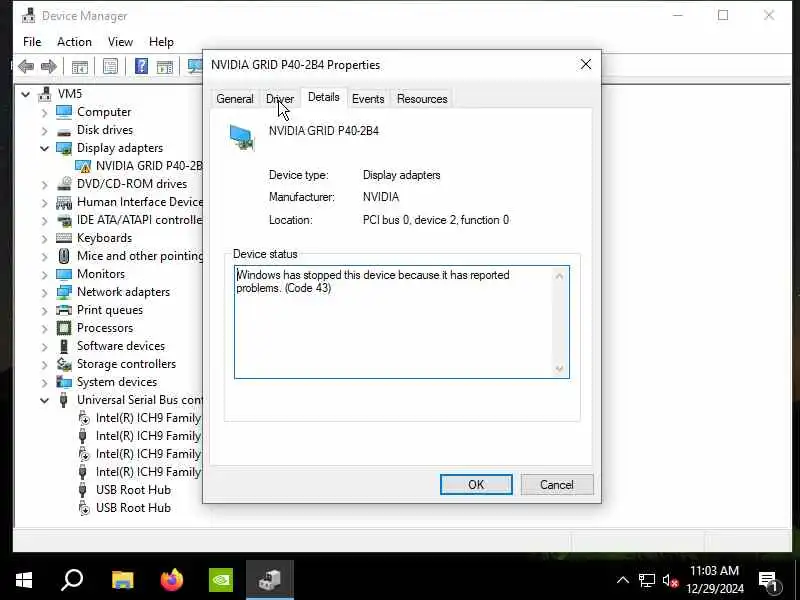Toggle the action pane toolbar icon
Screen dimensions: 800x600
(164, 66)
